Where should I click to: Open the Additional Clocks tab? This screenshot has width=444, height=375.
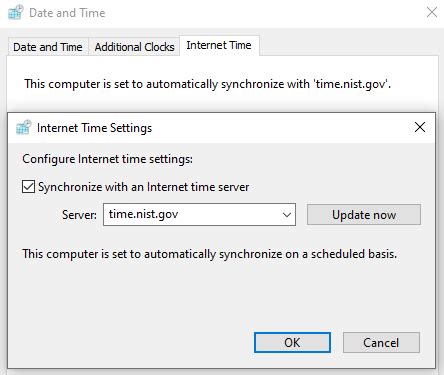tap(134, 47)
